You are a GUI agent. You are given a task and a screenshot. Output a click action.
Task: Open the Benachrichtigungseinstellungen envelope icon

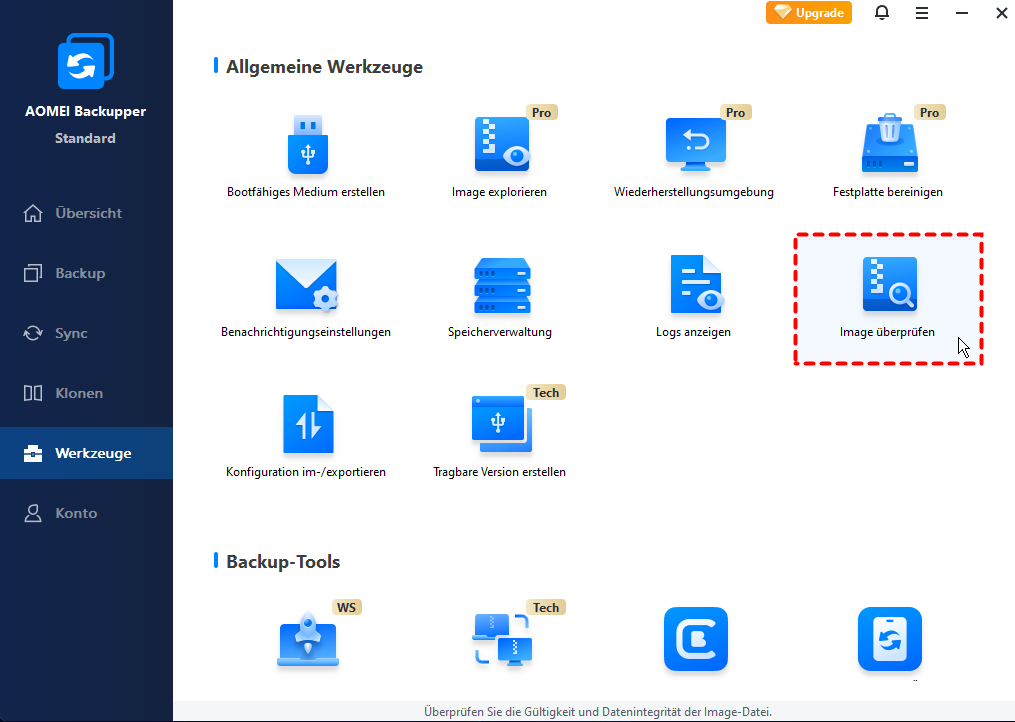307,286
